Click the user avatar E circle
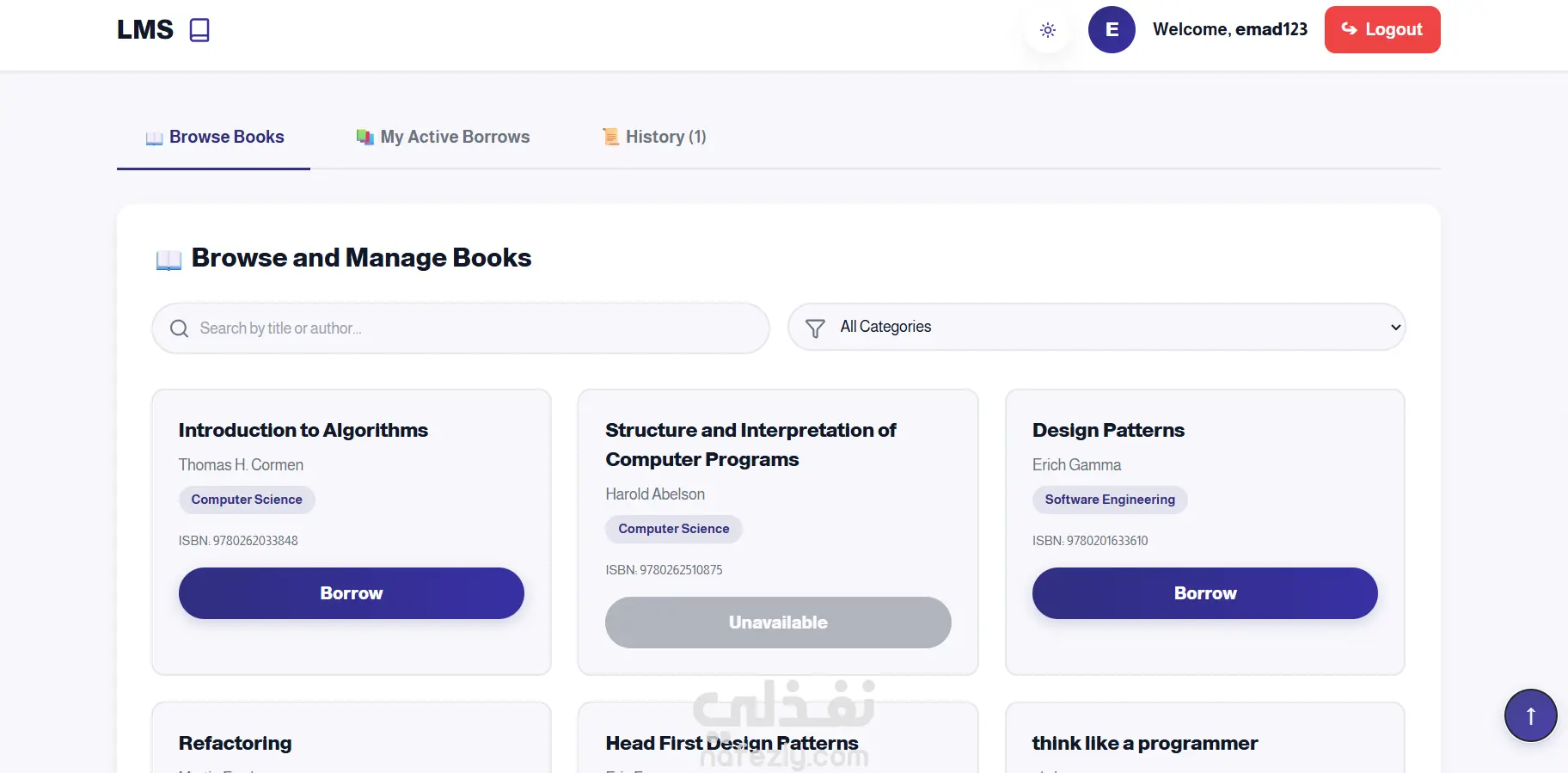The image size is (1568, 773). 1111,30
